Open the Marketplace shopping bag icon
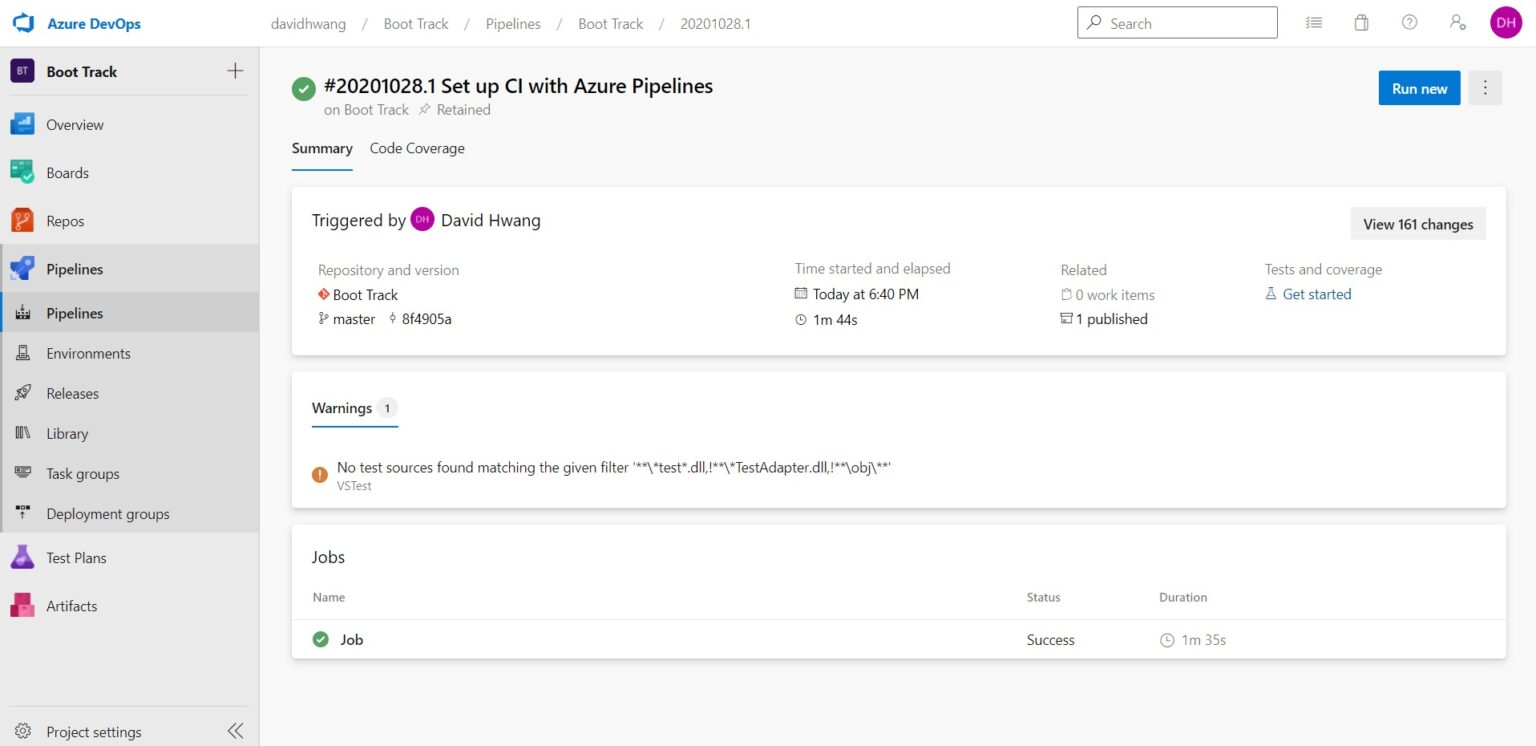The image size is (1536, 746). coord(1361,21)
